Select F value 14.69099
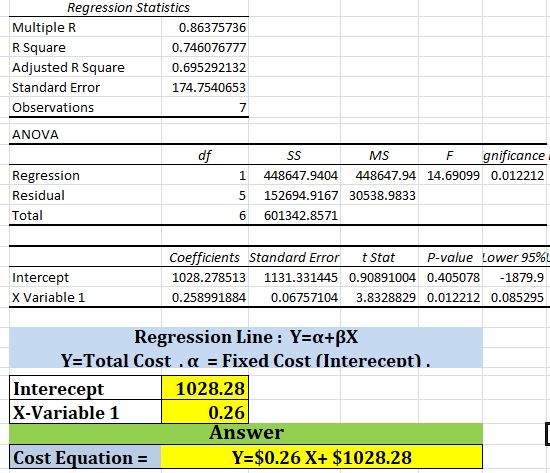Image resolution: width=550 pixels, height=473 pixels. 450,175
